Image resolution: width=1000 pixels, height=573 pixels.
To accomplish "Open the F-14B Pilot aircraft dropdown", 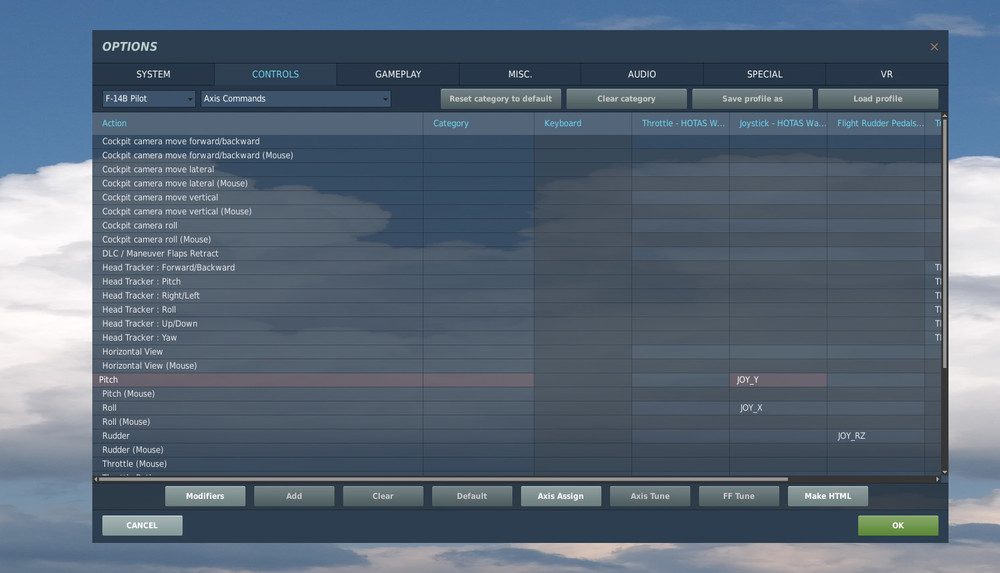I will (x=149, y=99).
